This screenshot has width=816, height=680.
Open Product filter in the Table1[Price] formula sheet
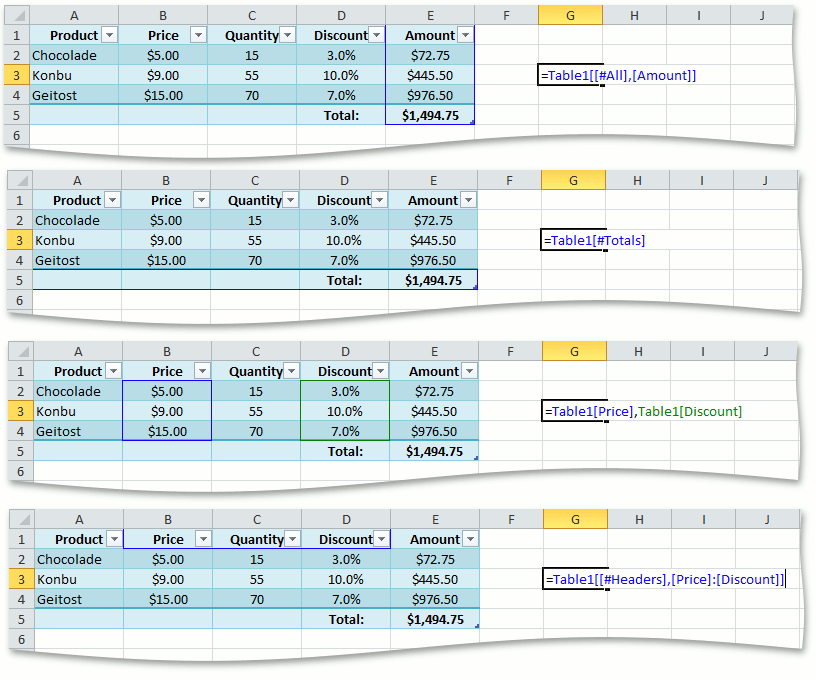click(x=113, y=371)
